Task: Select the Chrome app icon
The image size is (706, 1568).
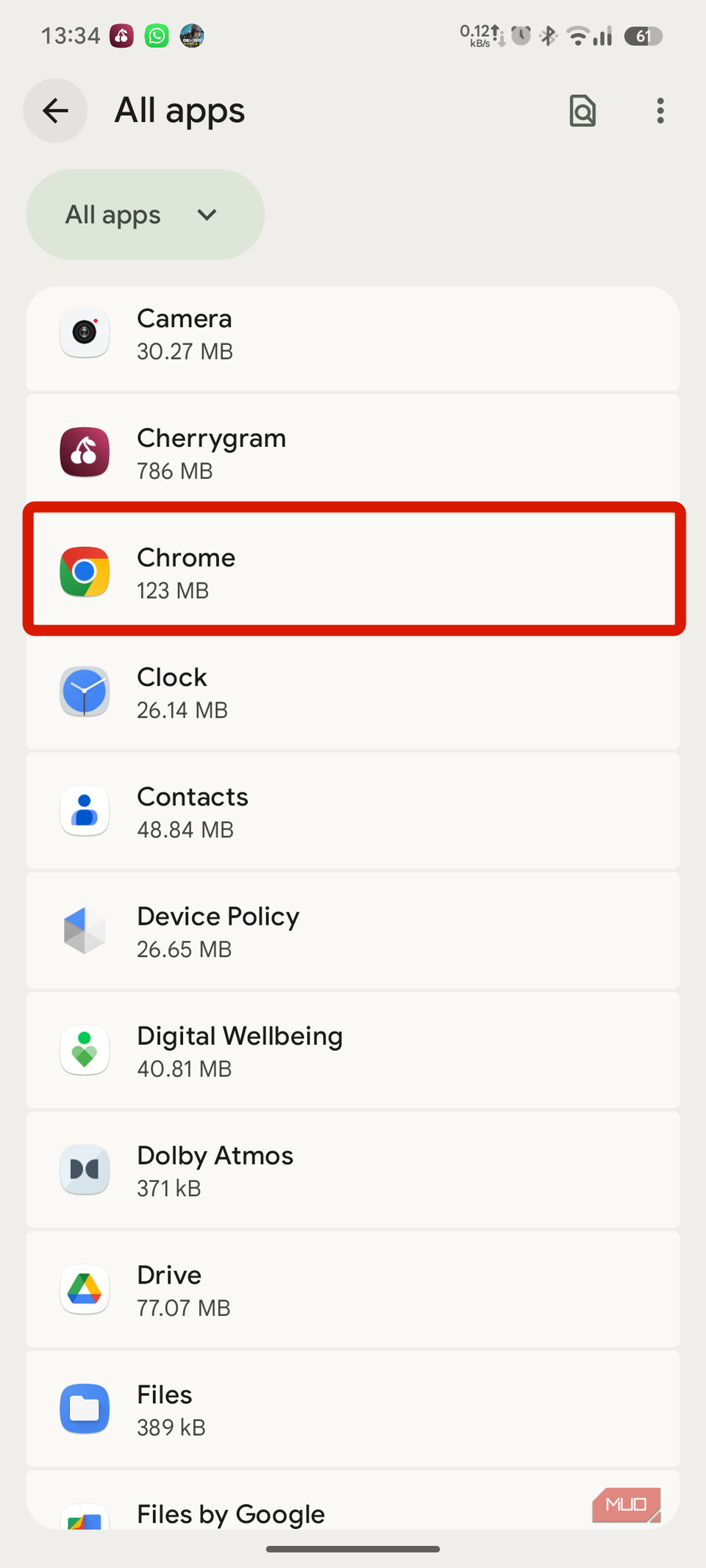Action: (x=85, y=571)
